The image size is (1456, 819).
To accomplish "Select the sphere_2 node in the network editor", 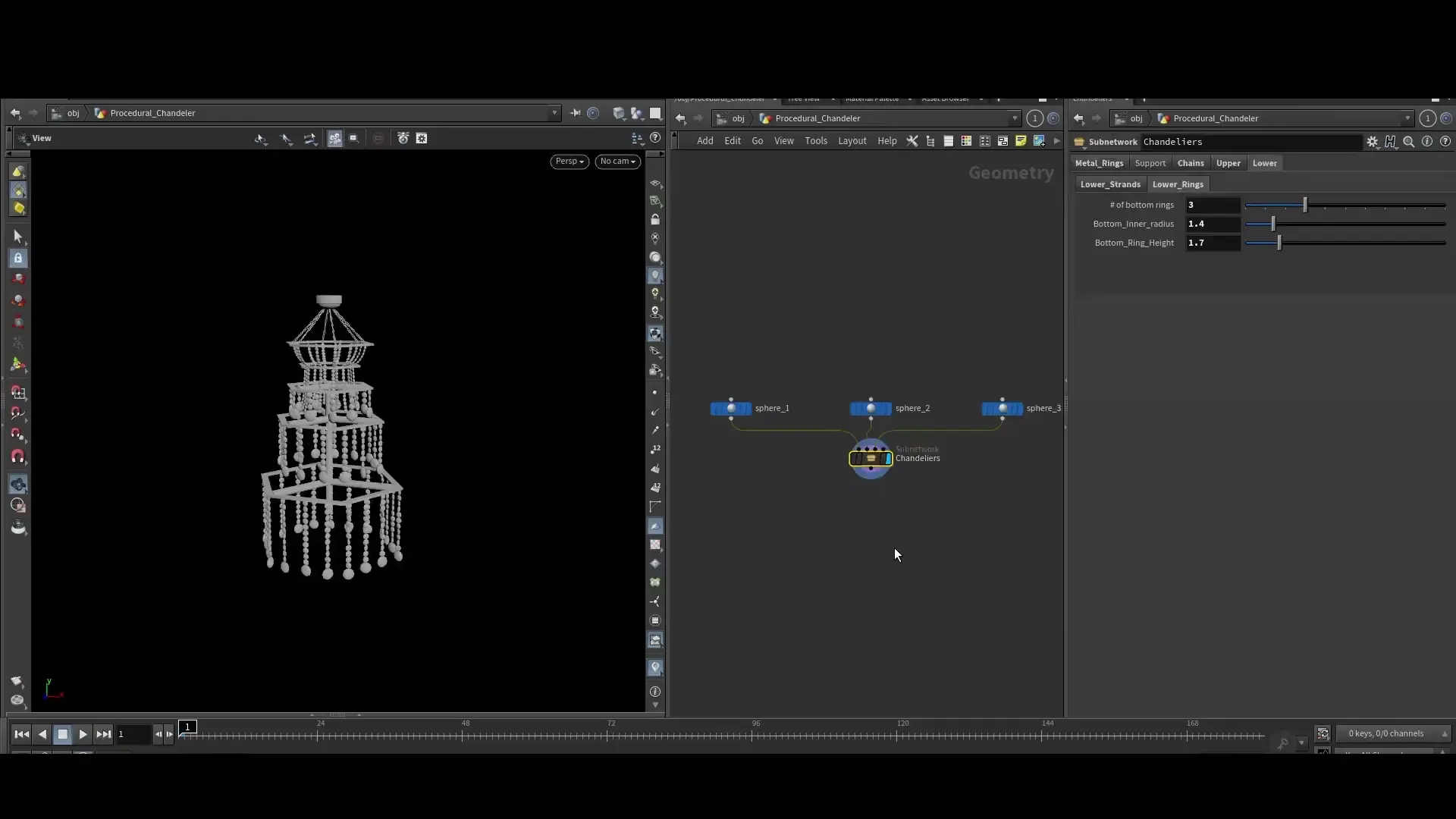I will 871,408.
